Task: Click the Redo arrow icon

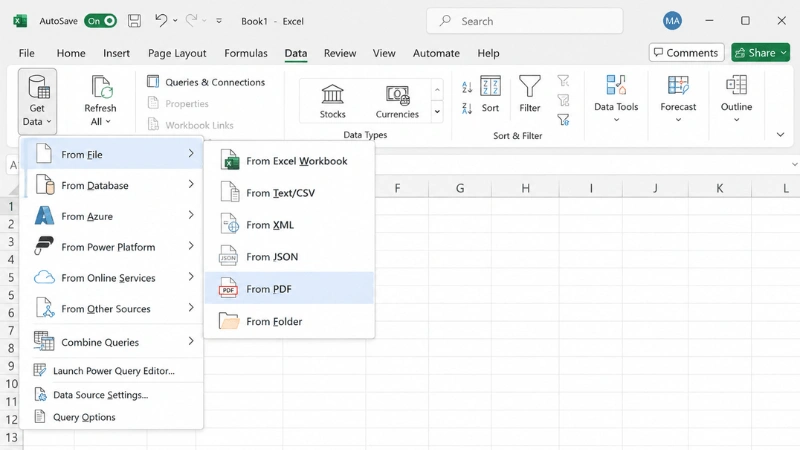Action: point(191,20)
